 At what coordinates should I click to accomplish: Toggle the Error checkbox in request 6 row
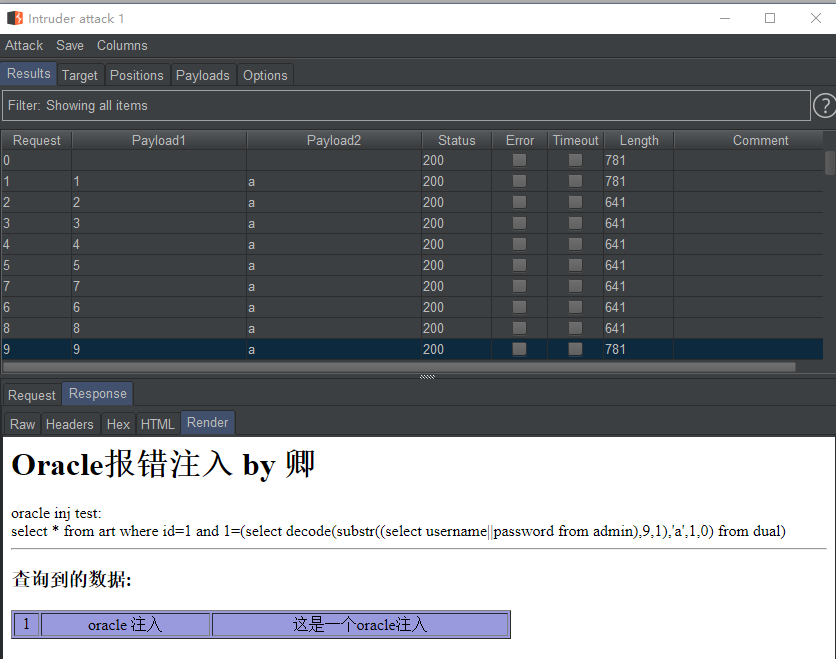519,307
